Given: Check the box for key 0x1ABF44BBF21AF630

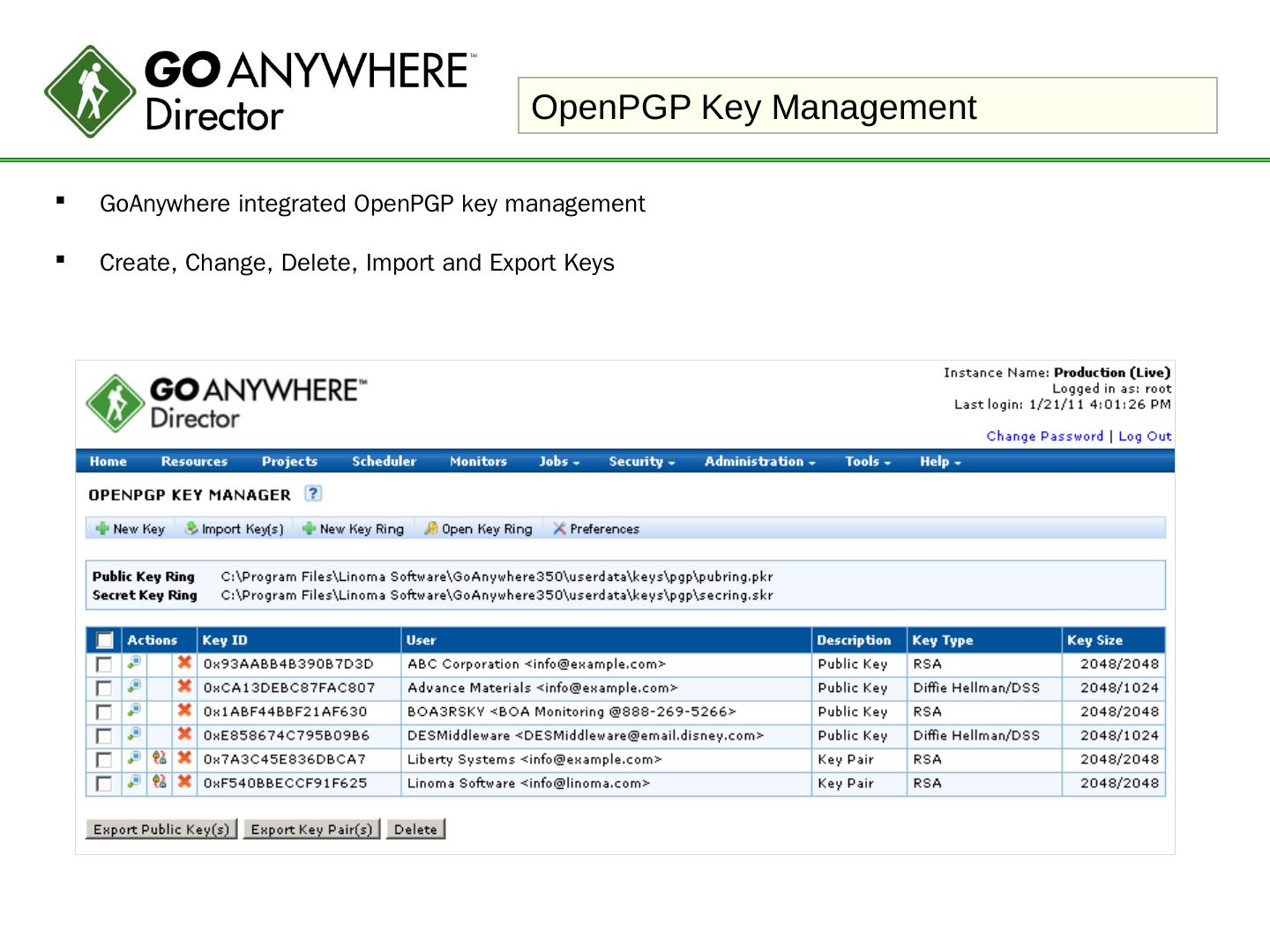Looking at the screenshot, I should tap(104, 712).
